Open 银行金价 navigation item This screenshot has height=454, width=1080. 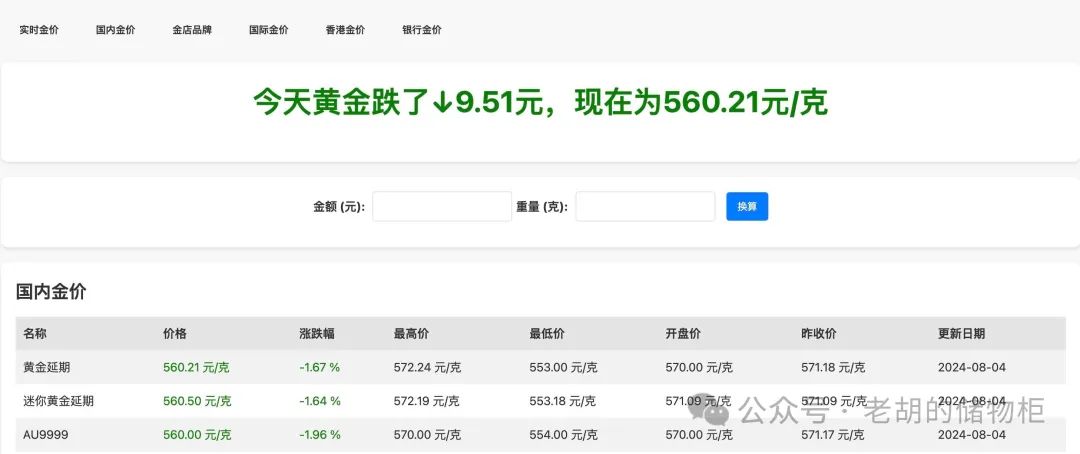click(422, 30)
